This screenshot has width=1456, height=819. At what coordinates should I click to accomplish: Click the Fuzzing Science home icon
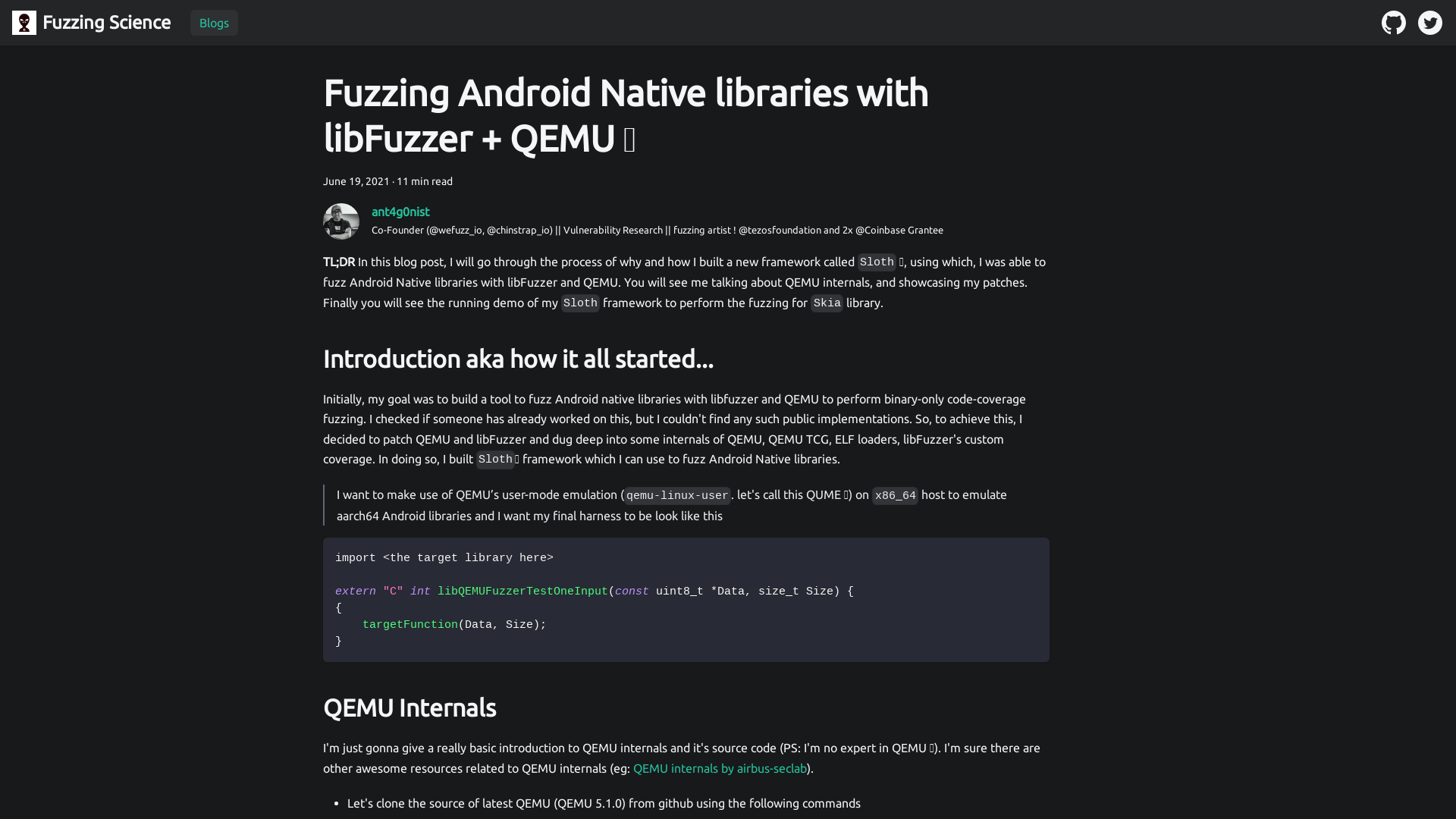coord(24,22)
